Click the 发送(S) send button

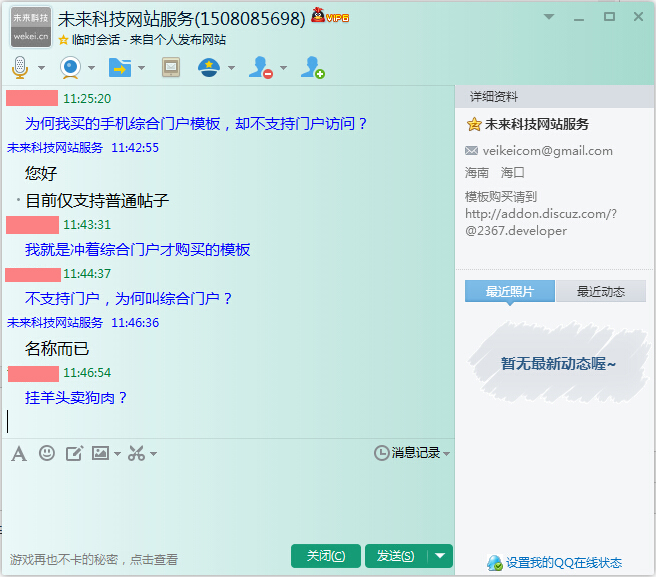click(395, 556)
